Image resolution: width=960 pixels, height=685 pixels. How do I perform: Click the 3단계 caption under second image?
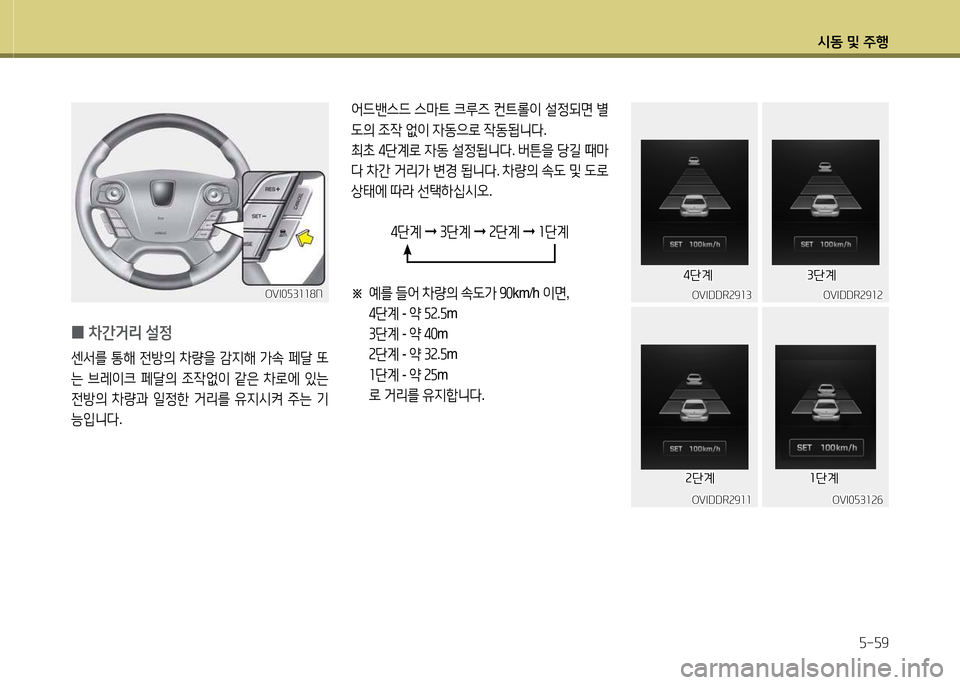point(822,275)
